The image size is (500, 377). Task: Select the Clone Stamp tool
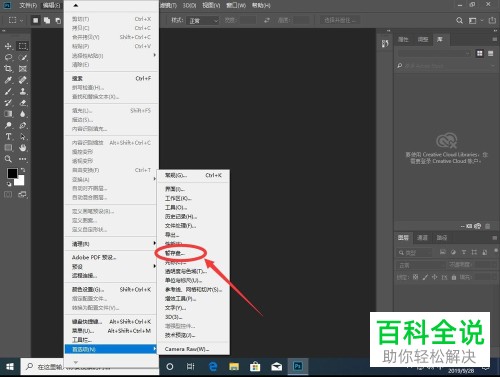tap(23, 91)
